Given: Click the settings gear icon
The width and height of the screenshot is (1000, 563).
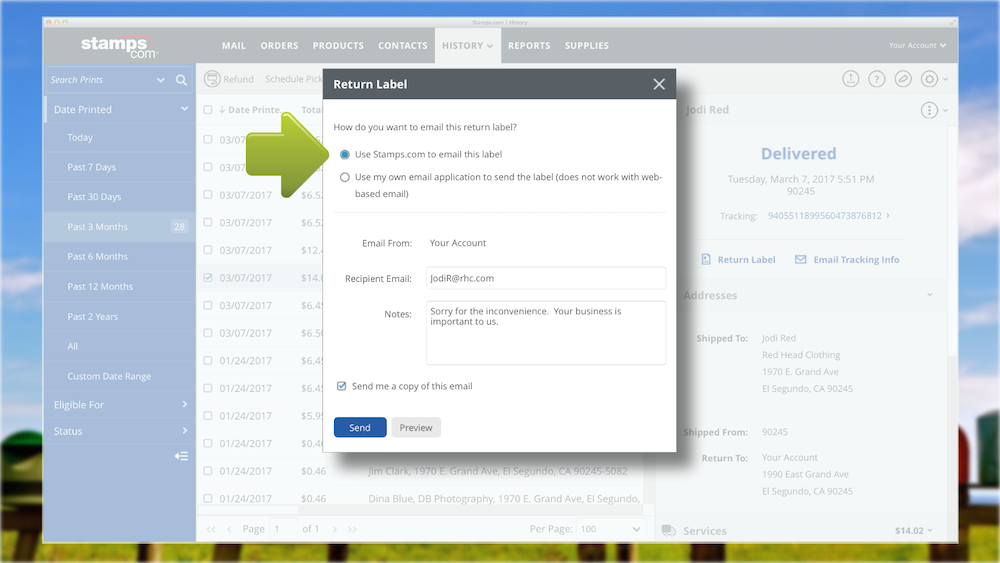Looking at the screenshot, I should click(929, 79).
